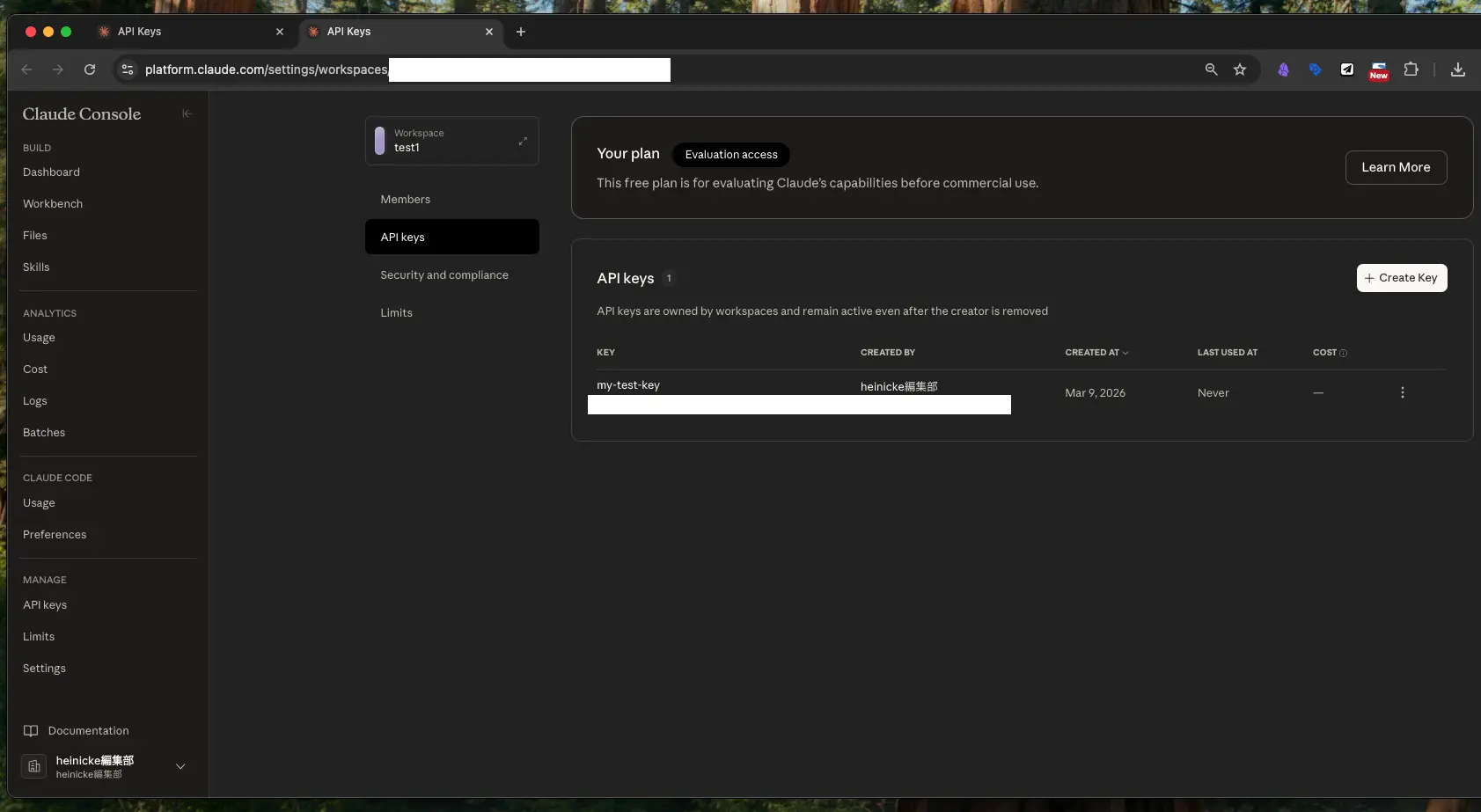Open Security and compliance settings

click(x=444, y=275)
